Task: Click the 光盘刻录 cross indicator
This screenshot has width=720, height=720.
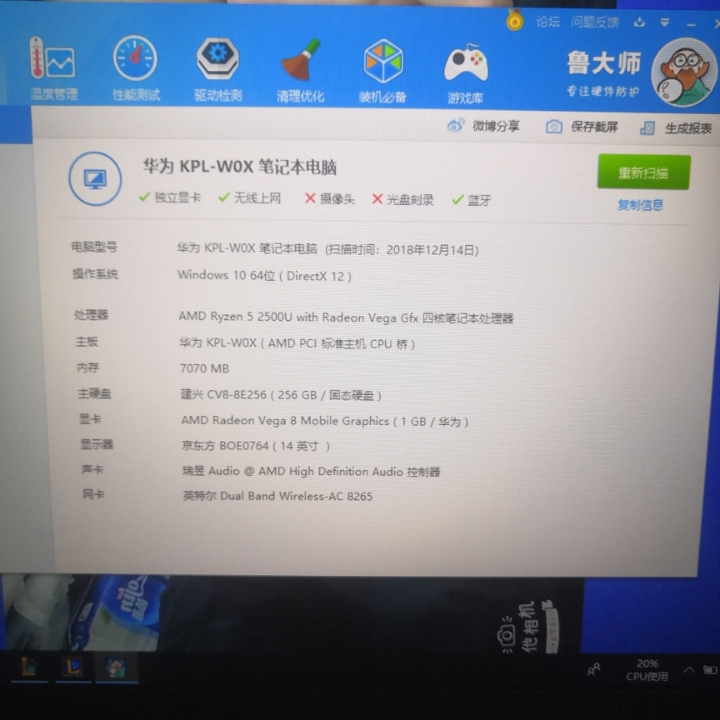Action: [403, 199]
